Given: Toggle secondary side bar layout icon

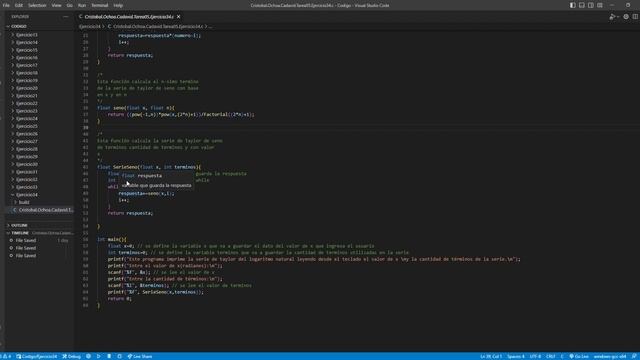Looking at the screenshot, I should pos(591,5).
